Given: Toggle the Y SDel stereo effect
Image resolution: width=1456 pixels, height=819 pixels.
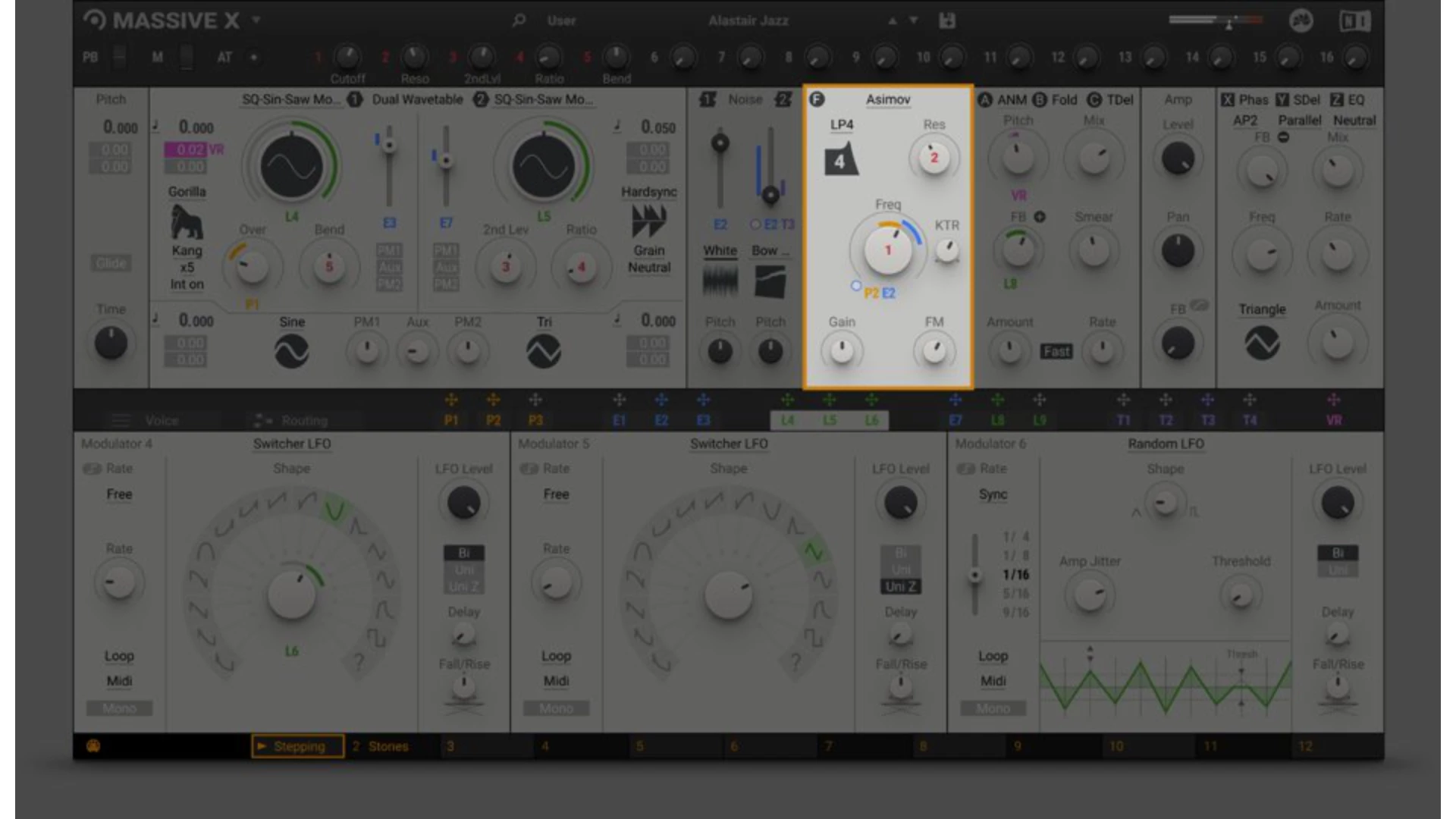Looking at the screenshot, I should click(x=1282, y=100).
